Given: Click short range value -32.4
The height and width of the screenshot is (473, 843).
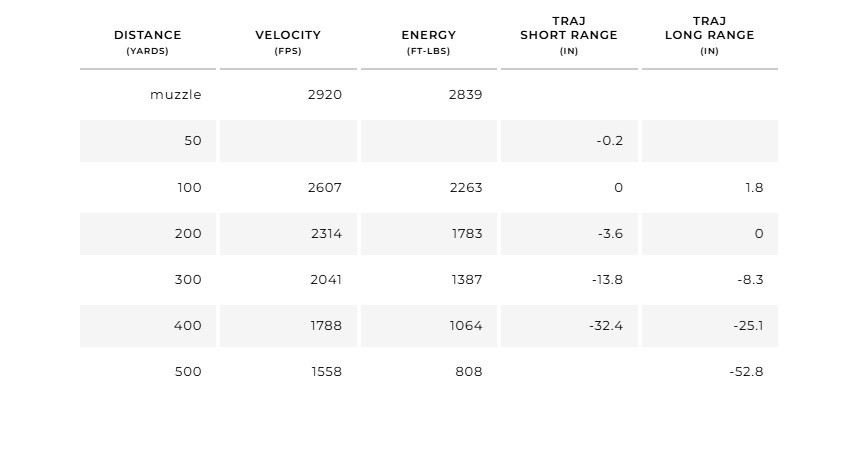Looking at the screenshot, I should click(x=606, y=326).
